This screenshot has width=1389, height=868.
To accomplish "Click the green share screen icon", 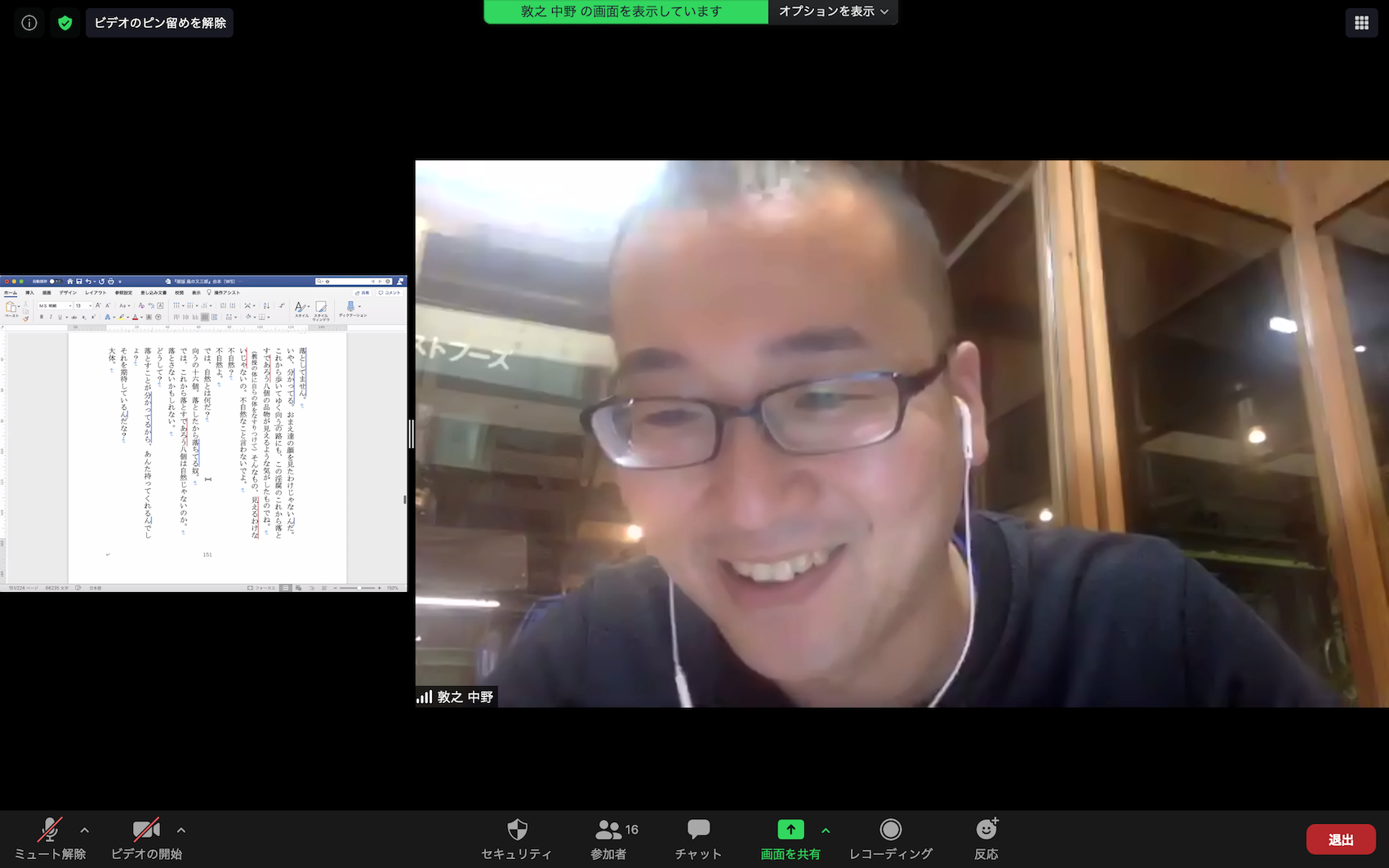I will pos(790,830).
